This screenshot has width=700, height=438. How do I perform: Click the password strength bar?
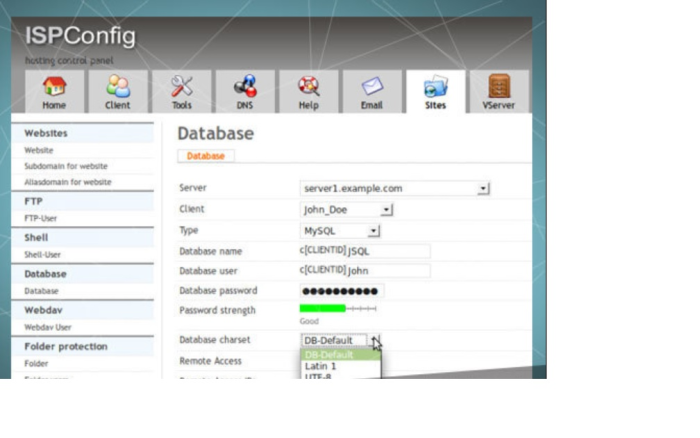338,309
